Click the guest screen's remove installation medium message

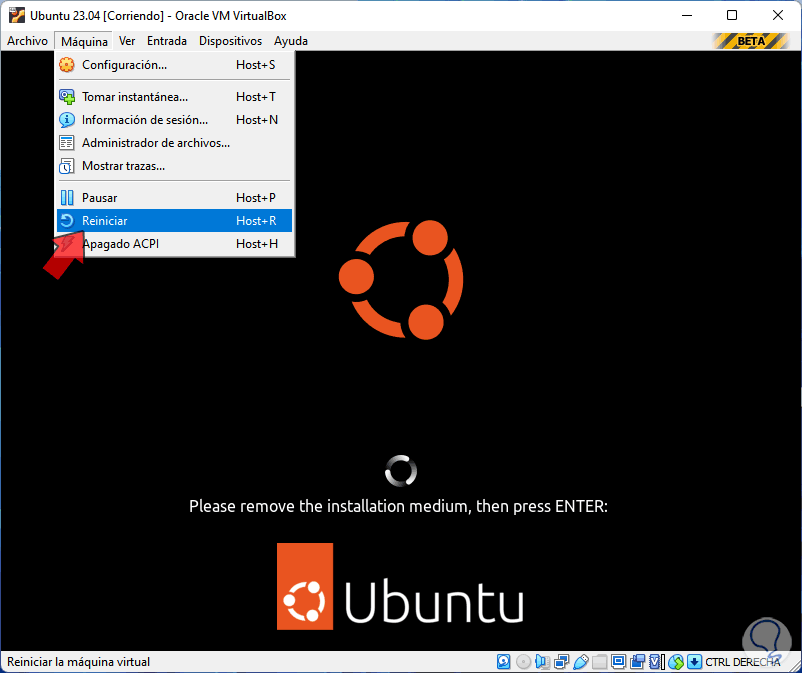coord(398,506)
